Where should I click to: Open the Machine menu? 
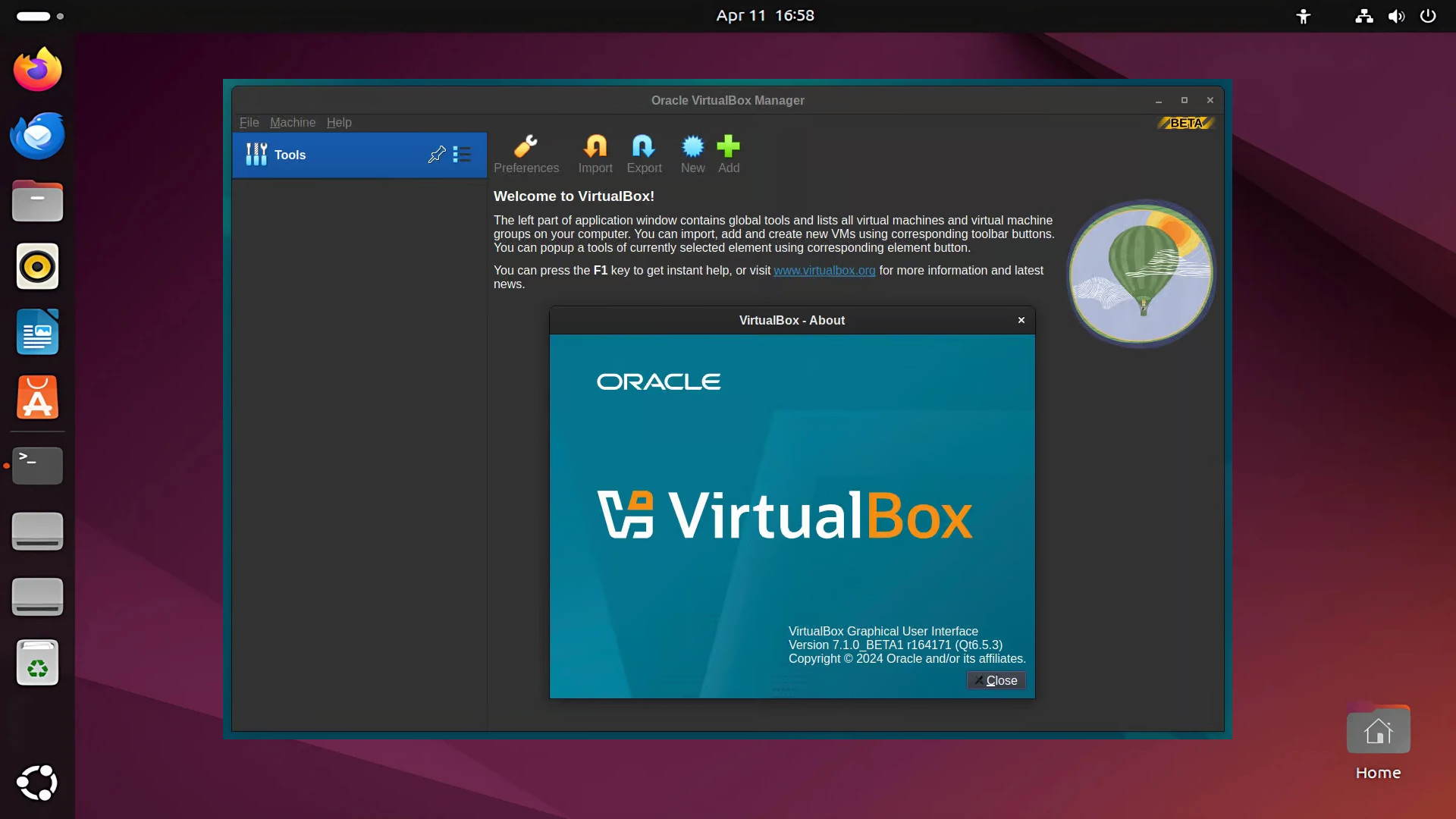292,122
